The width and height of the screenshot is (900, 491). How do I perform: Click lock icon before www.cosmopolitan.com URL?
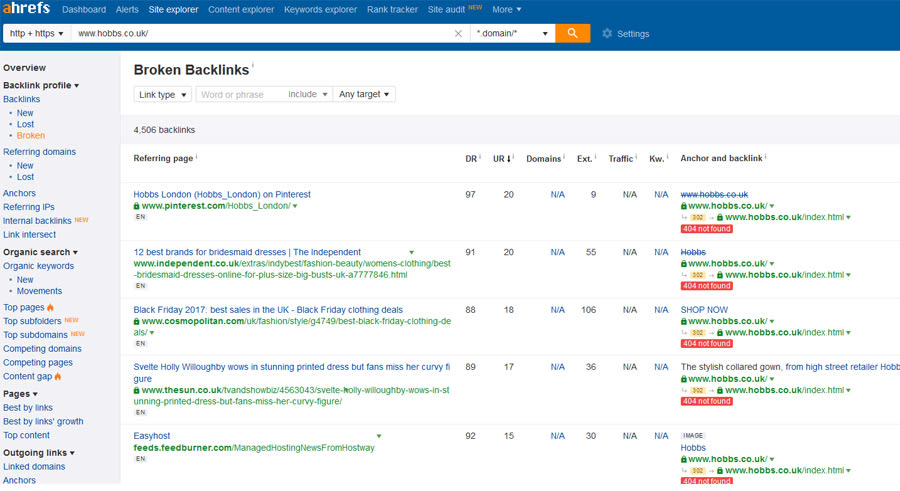137,321
